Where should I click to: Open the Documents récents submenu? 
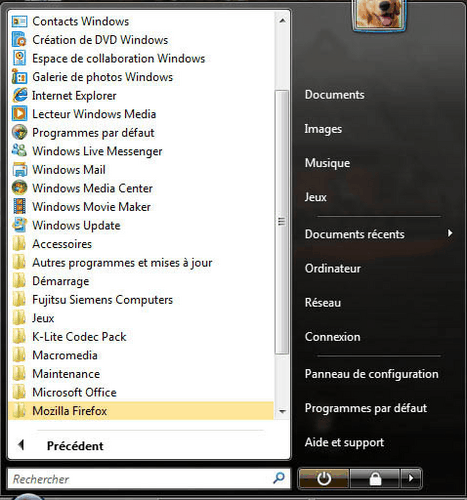pyautogui.click(x=379, y=234)
